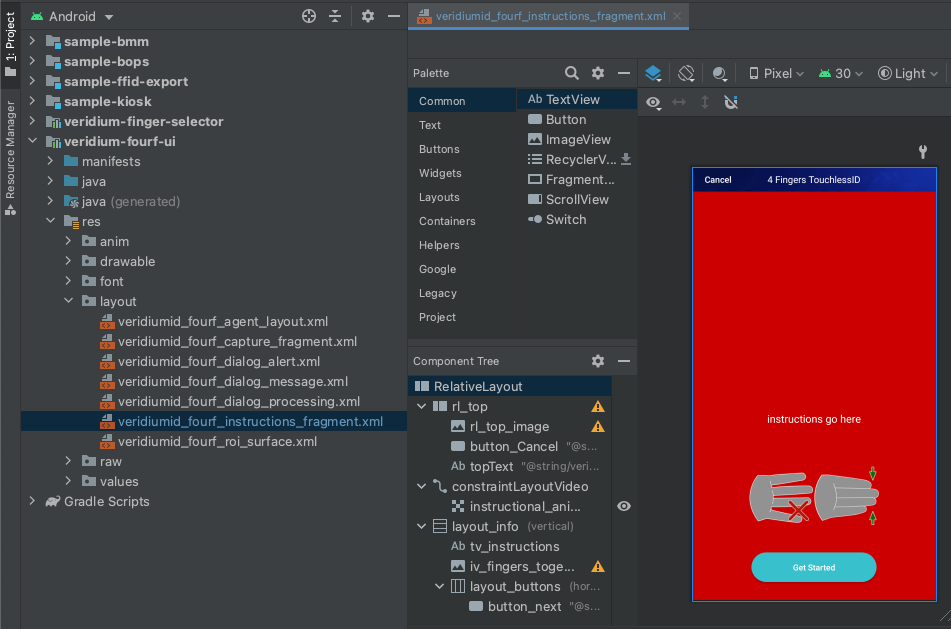Screen dimensions: 951x629
Task: Collapse the layout_info node in Component Tree
Action: click(x=421, y=526)
